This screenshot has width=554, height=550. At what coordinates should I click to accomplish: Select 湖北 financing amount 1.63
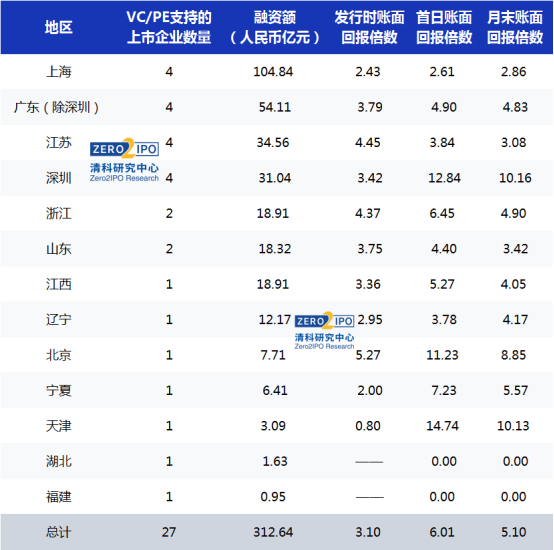[275, 461]
